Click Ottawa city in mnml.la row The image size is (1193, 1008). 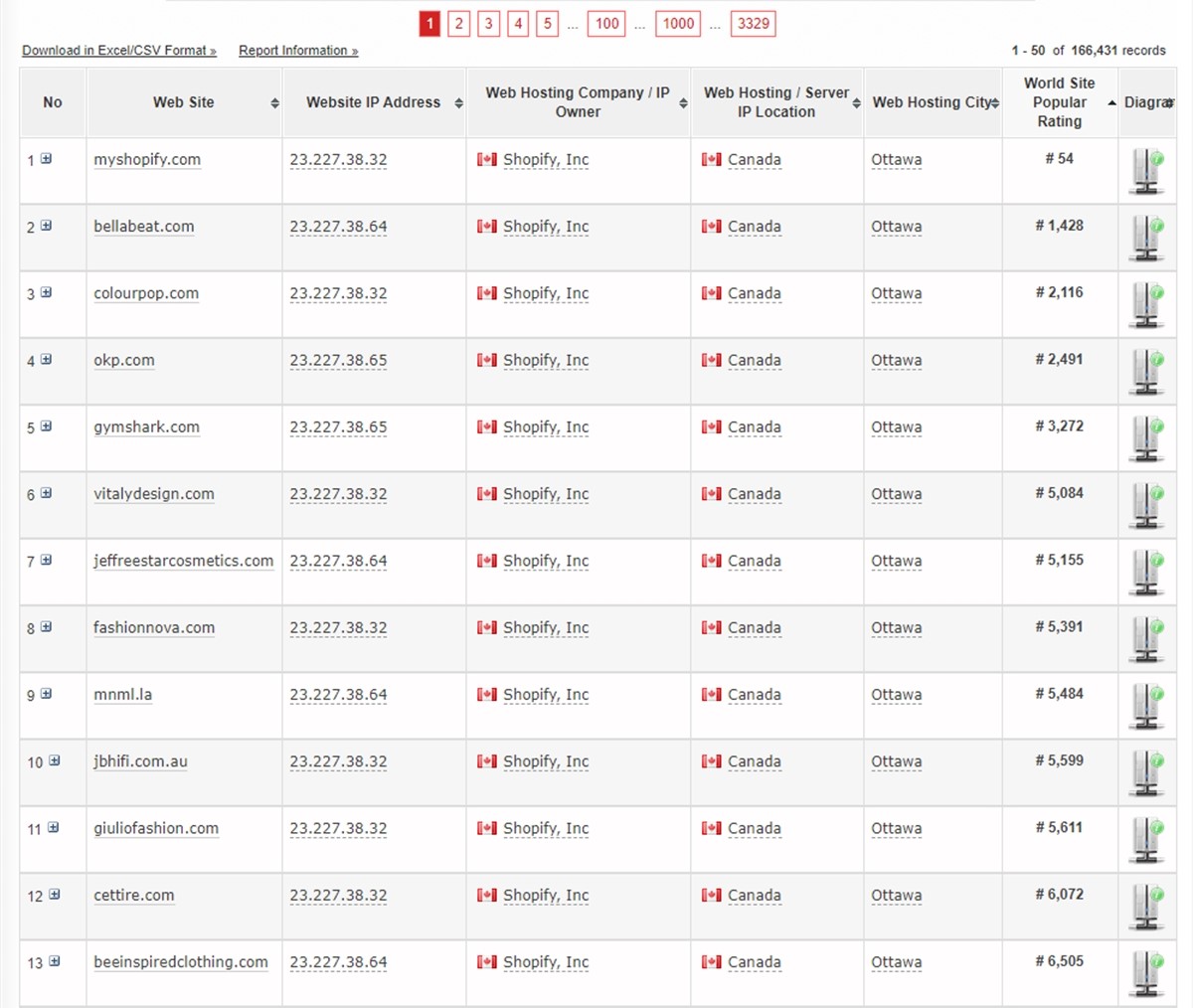click(x=897, y=695)
